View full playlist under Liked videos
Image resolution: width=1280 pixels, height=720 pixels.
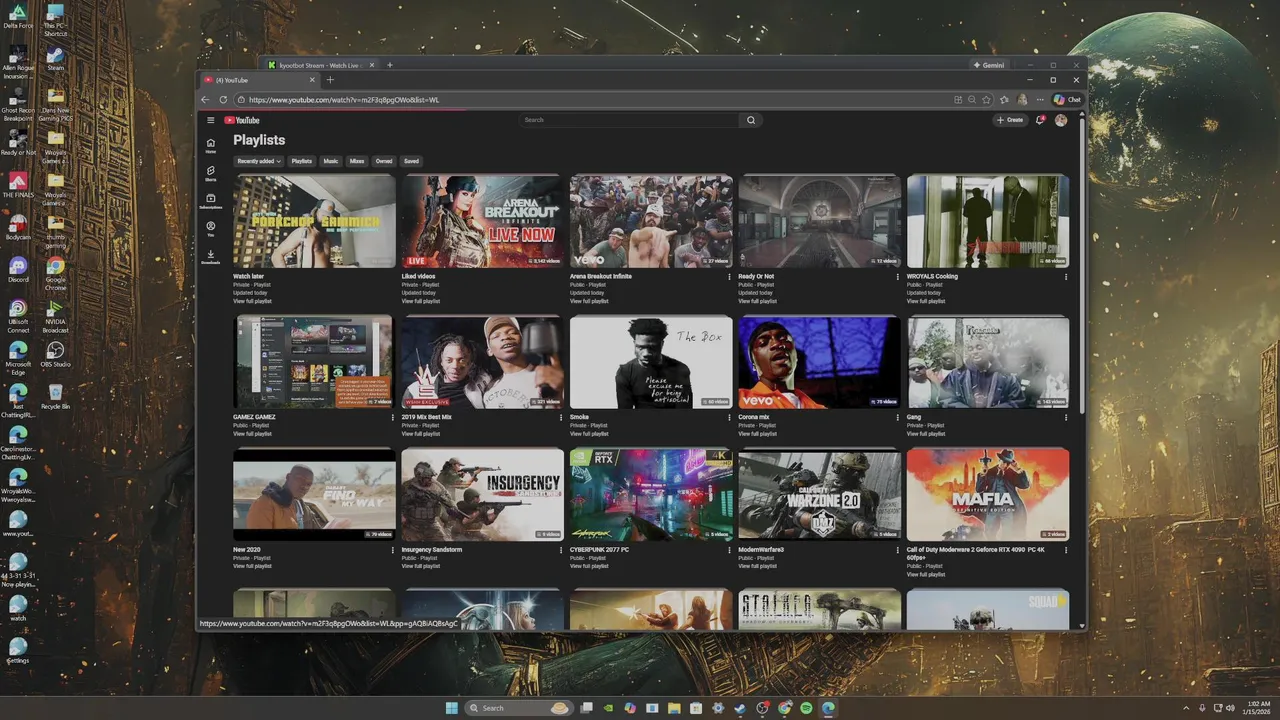421,301
